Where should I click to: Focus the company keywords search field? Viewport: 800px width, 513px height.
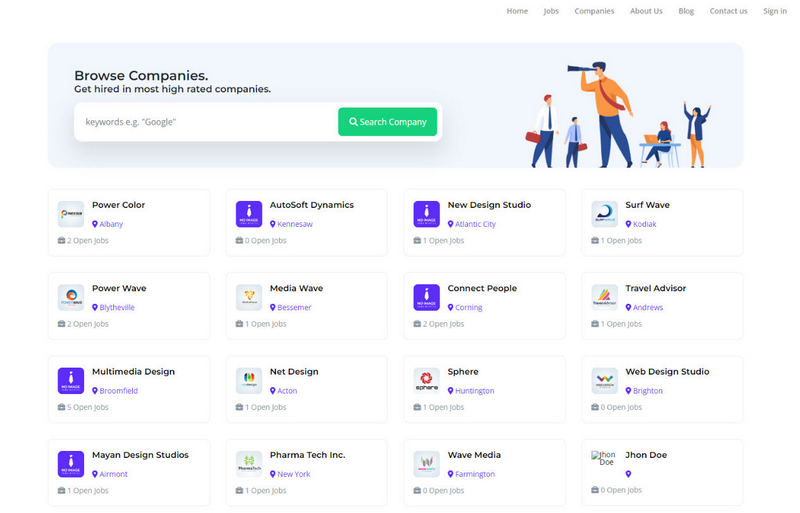pos(206,121)
